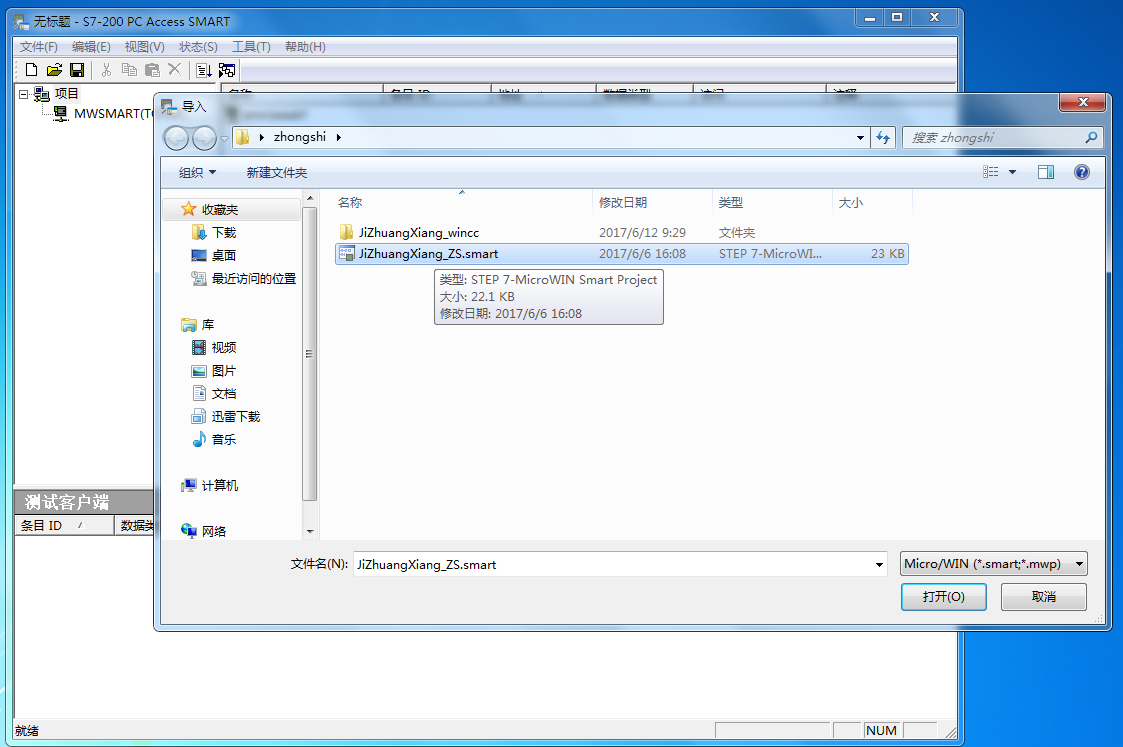Open the 文件(F) menu
This screenshot has width=1123, height=747.
click(39, 47)
